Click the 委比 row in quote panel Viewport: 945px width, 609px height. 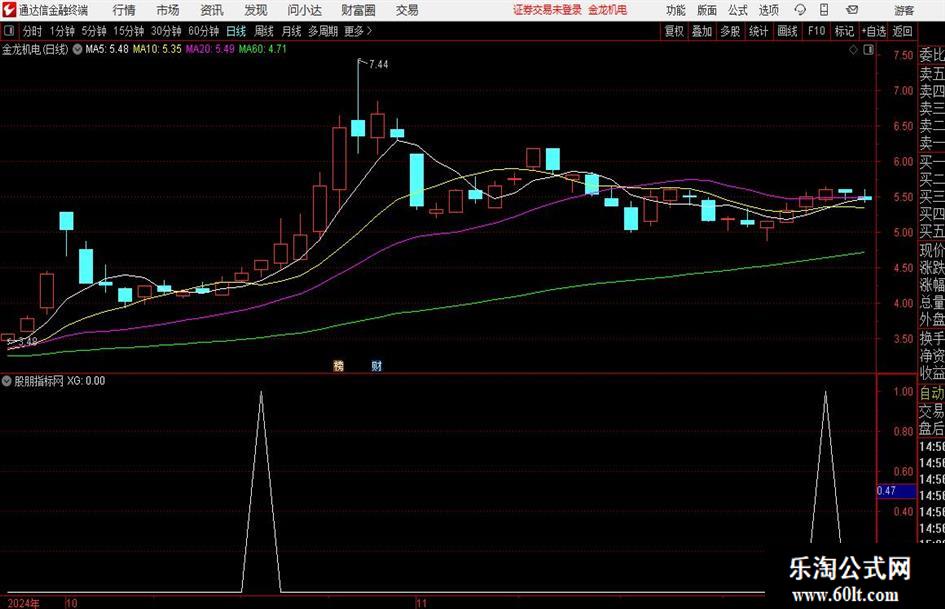(x=932, y=55)
